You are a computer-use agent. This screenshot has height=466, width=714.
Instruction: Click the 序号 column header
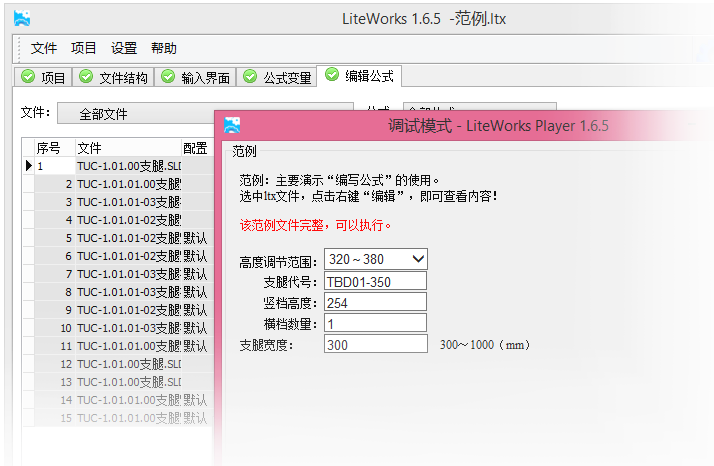(55, 148)
